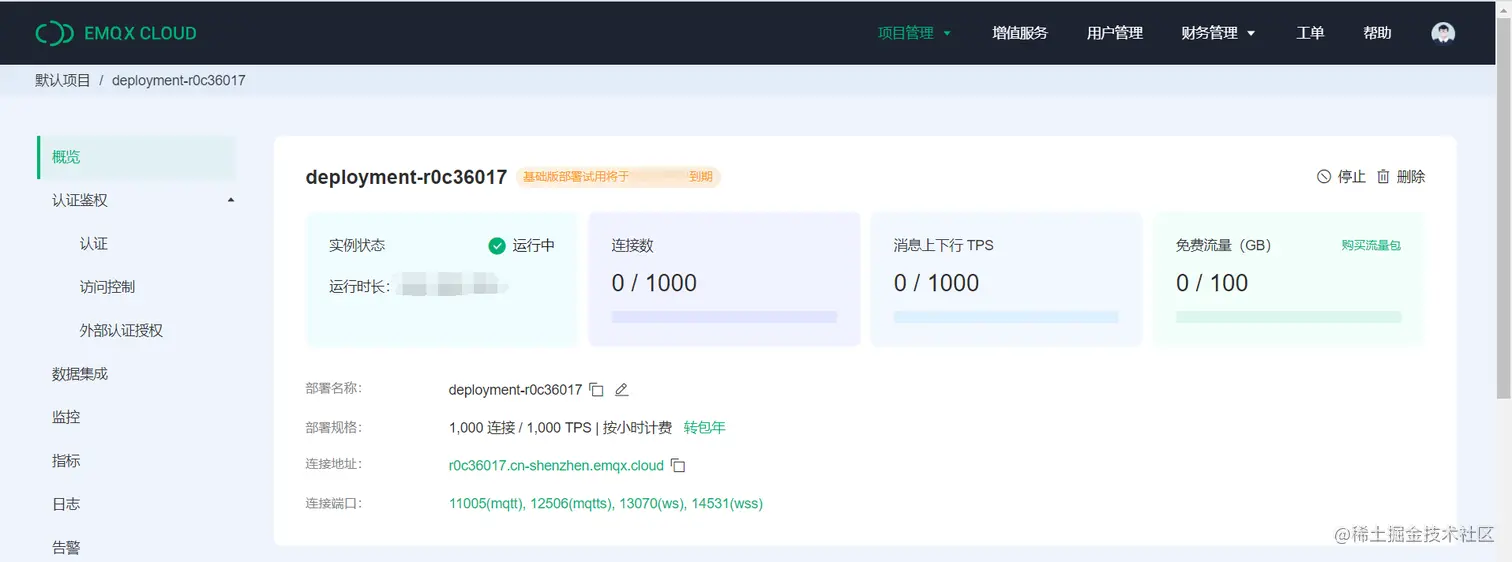Viewport: 1512px width, 562px height.
Task: Click the 消息上下行 TPS progress bar
Action: pos(1006,317)
